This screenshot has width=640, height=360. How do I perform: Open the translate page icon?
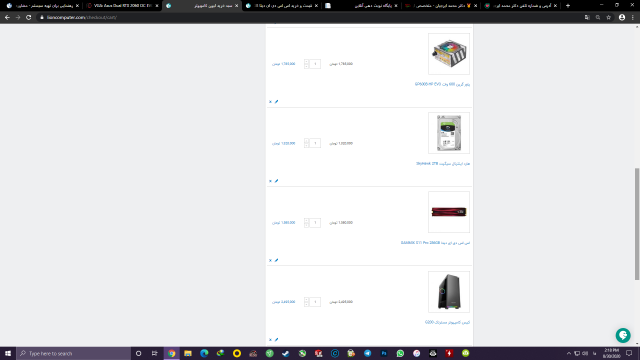(x=587, y=18)
